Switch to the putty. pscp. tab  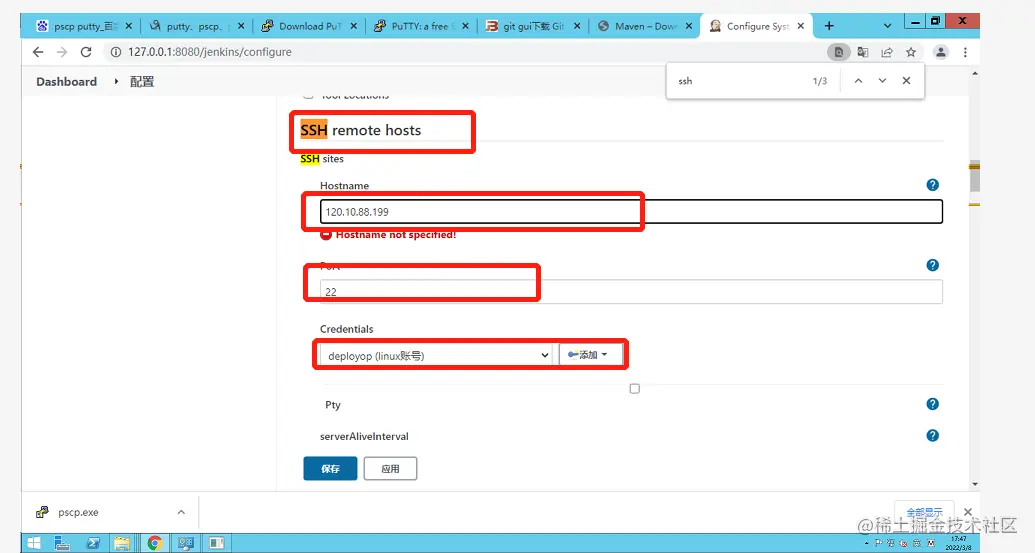[x=196, y=26]
